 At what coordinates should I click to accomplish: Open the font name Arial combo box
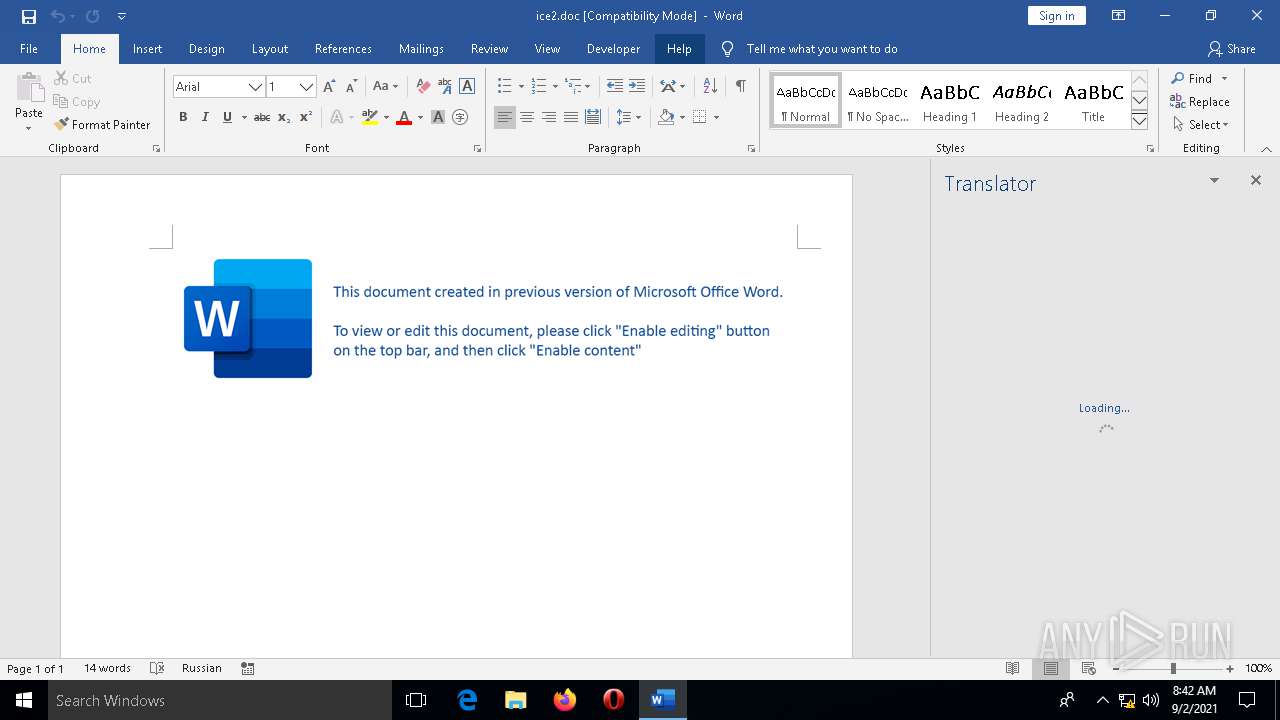pyautogui.click(x=219, y=87)
